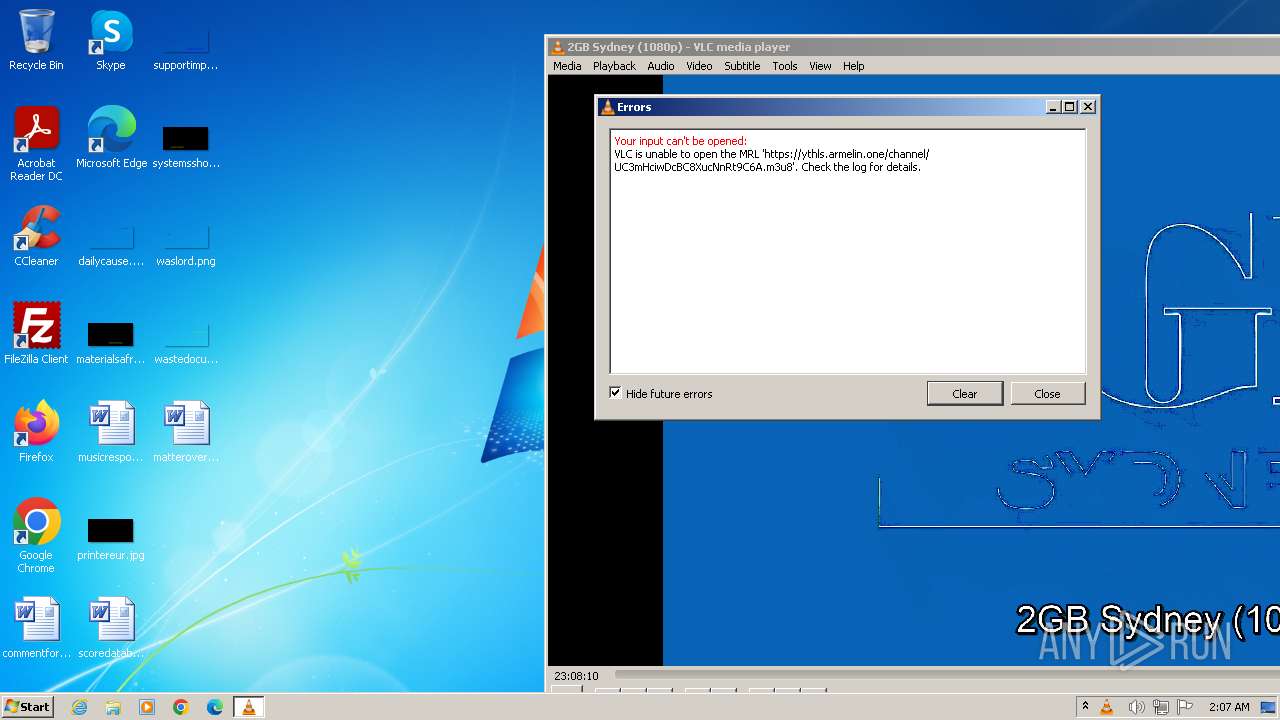Screen dimensions: 1280x720
Task: Open the FileZilla Client shortcut
Action: tap(36, 334)
